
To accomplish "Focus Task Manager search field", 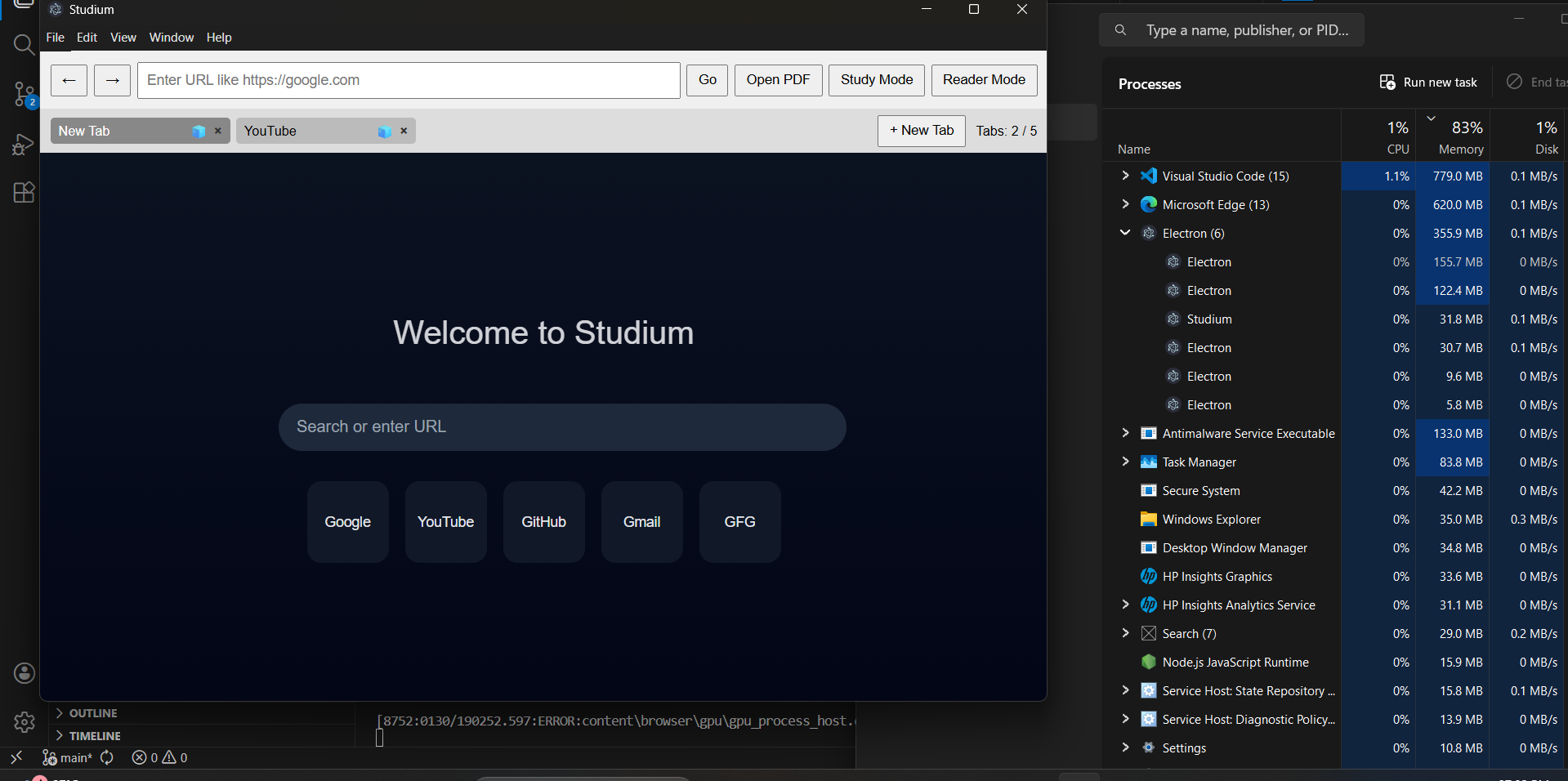I will pos(1232,30).
